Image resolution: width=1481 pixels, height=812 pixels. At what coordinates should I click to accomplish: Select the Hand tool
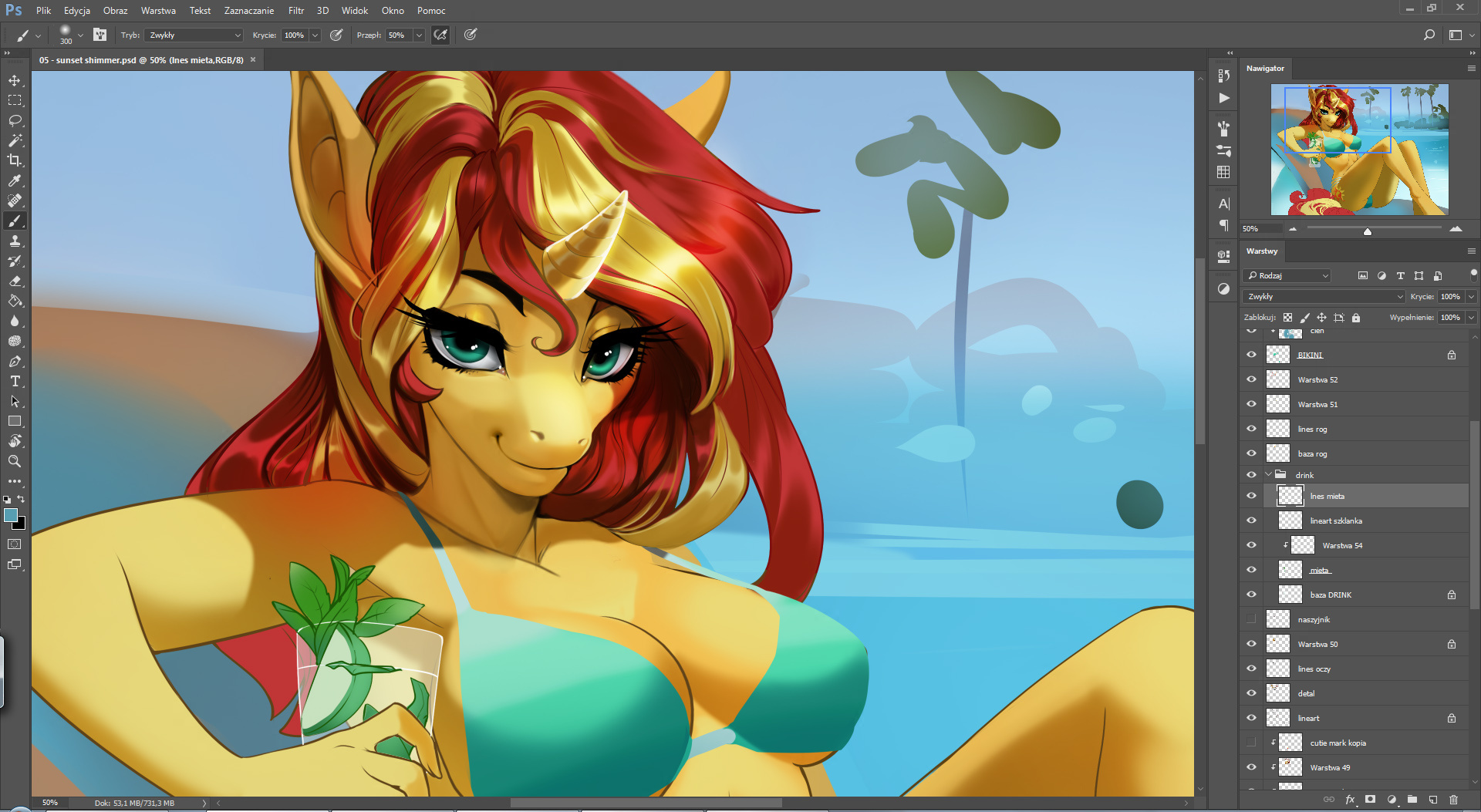click(15, 441)
